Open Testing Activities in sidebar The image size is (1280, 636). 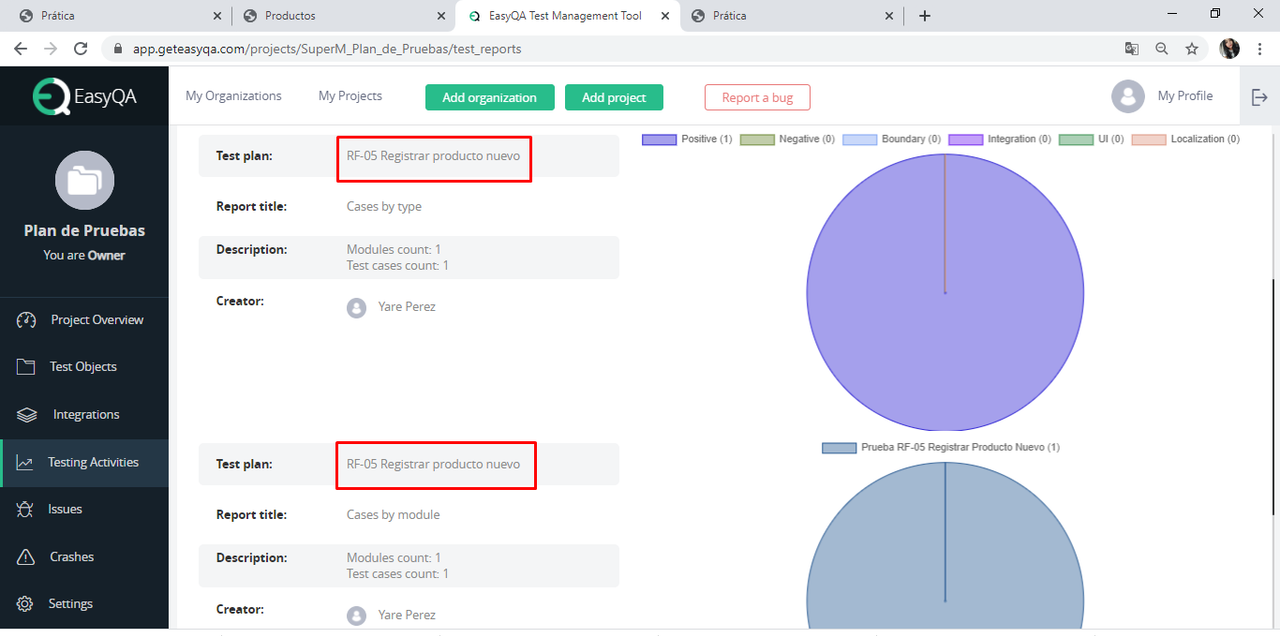point(84,462)
